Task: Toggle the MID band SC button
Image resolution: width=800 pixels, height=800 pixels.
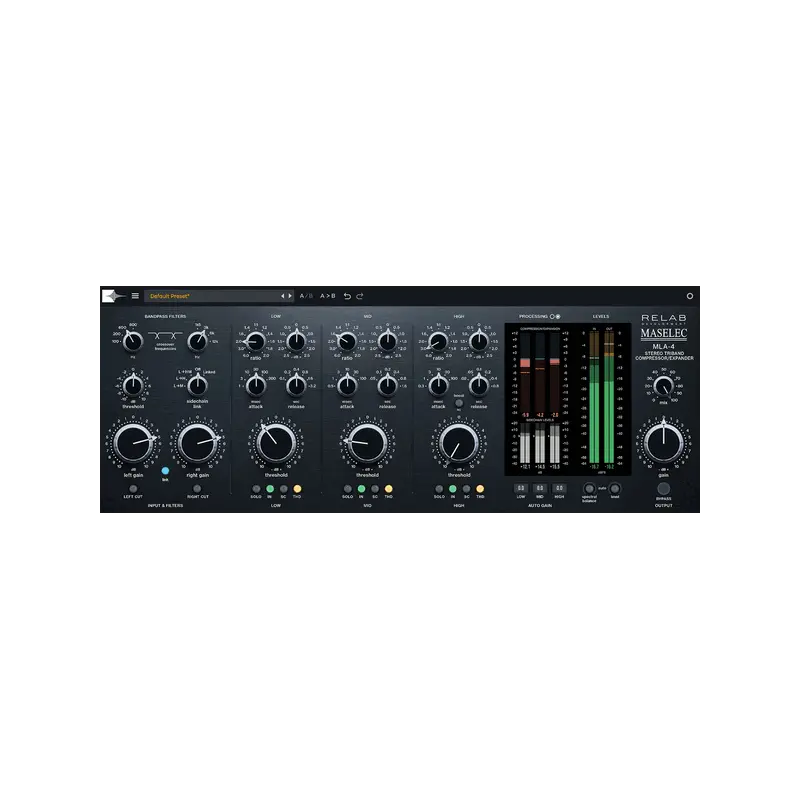Action: click(x=375, y=489)
